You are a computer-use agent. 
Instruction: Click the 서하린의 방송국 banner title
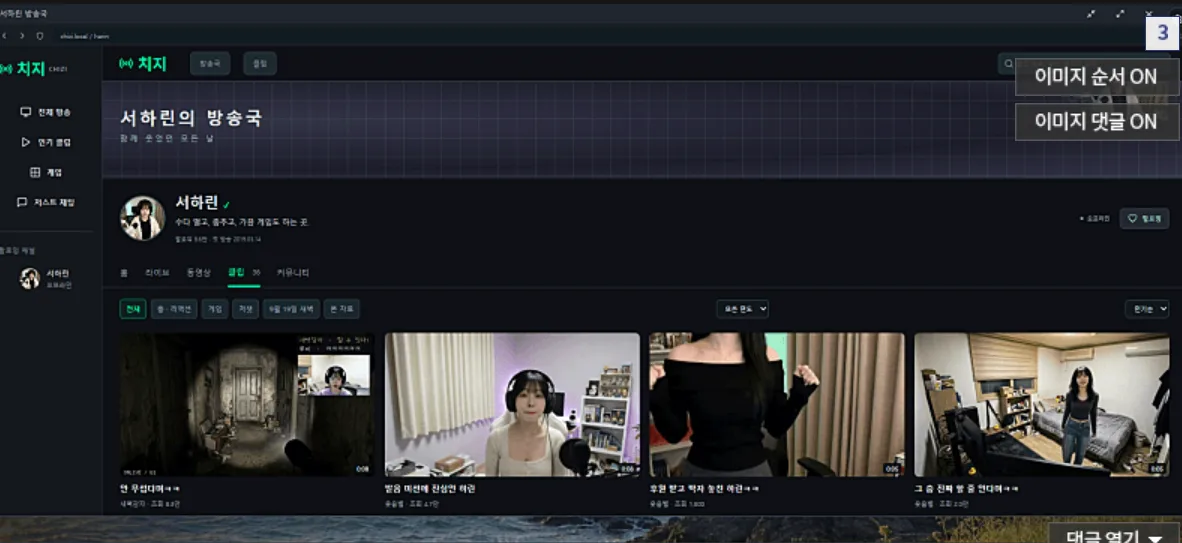click(x=191, y=118)
